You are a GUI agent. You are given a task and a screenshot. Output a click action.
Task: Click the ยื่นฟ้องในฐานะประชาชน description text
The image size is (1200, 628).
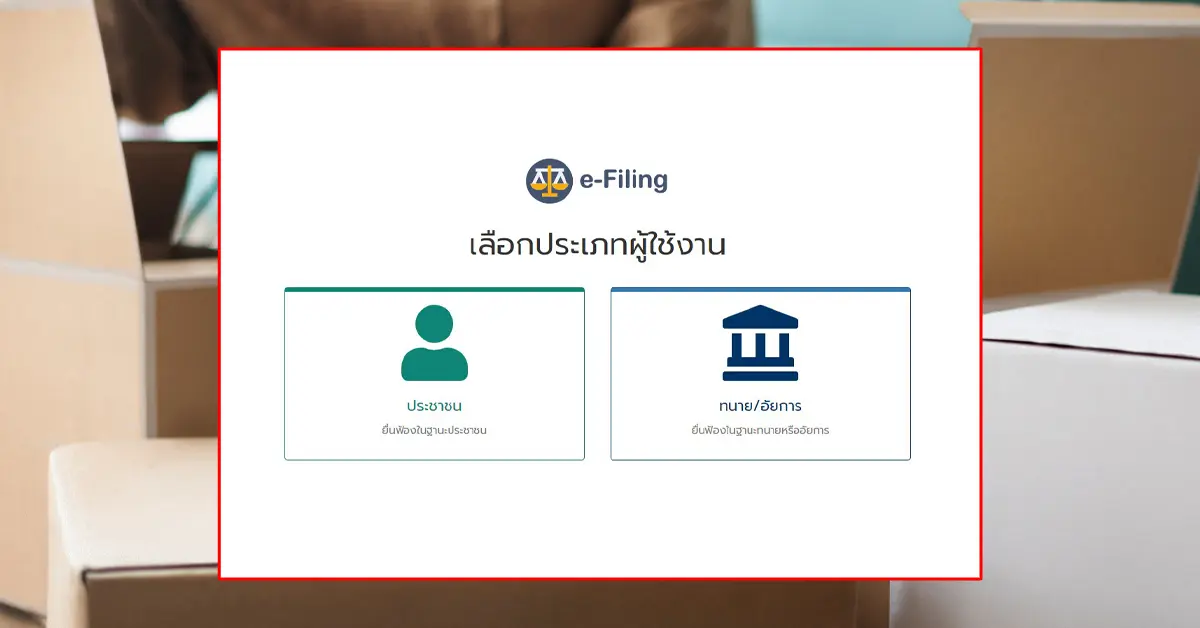coord(434,431)
